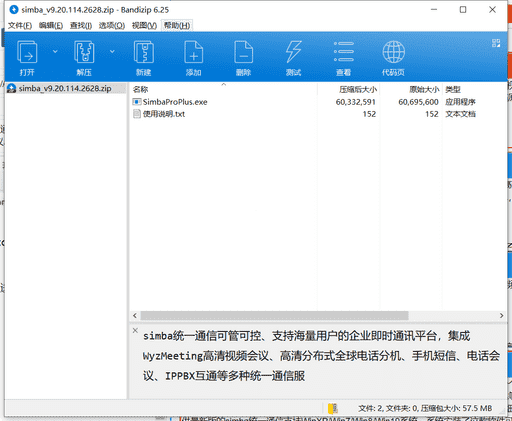Maximize the Bandizip window

[x=463, y=10]
